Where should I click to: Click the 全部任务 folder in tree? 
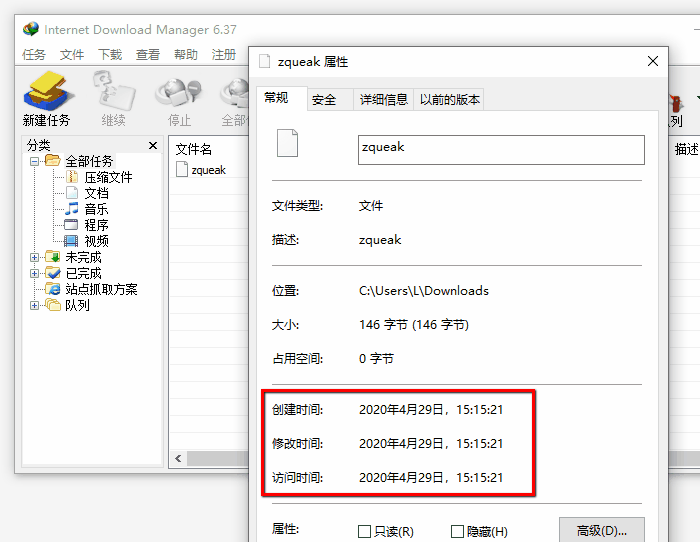click(53, 160)
